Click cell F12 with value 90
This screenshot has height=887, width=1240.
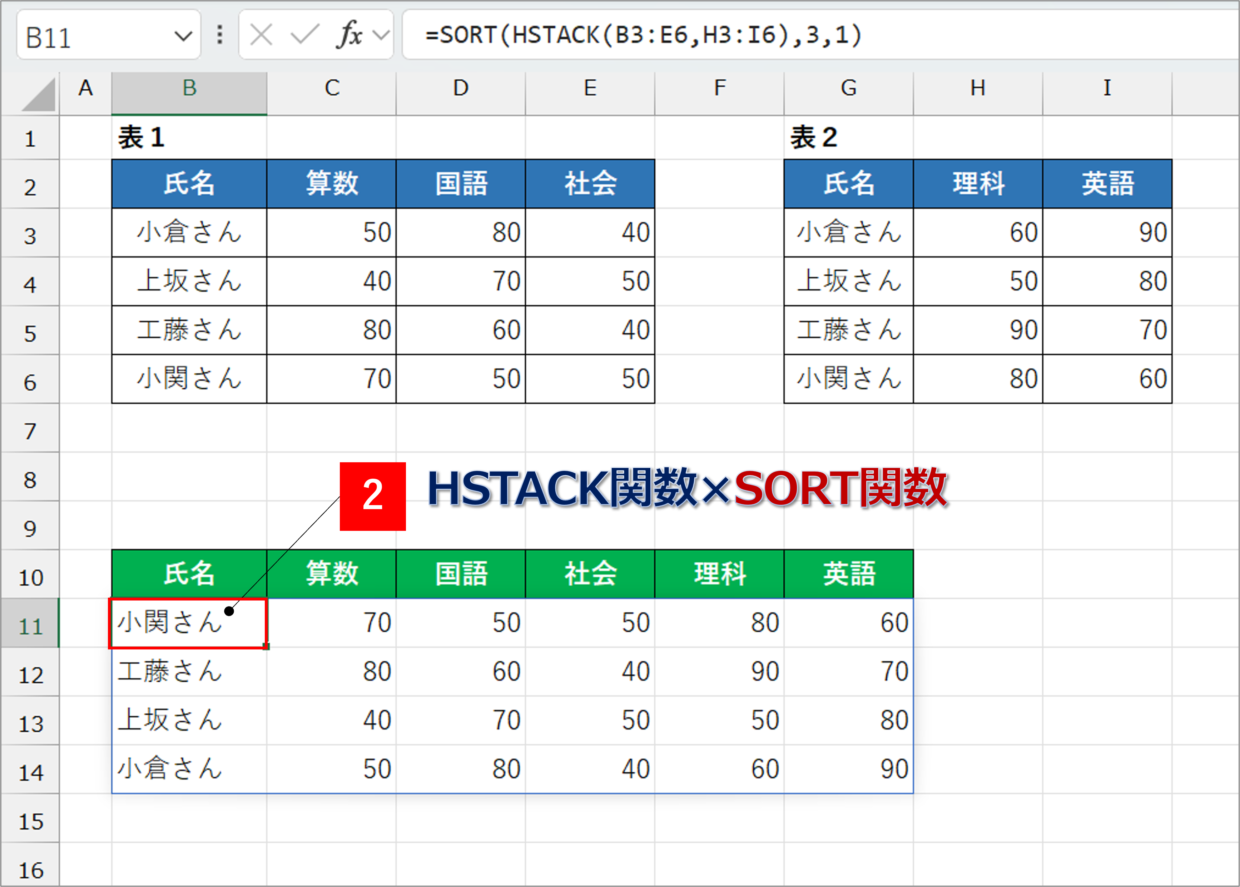[x=719, y=672]
